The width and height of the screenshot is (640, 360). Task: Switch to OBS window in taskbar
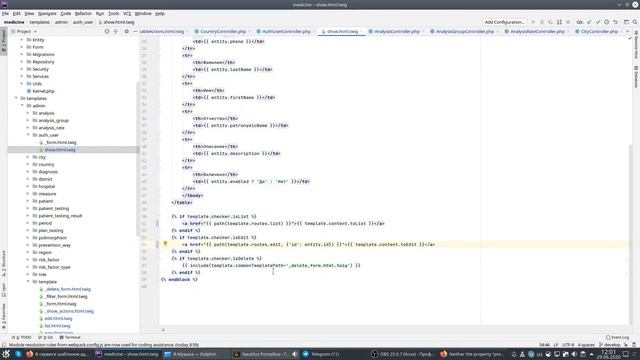(403, 354)
